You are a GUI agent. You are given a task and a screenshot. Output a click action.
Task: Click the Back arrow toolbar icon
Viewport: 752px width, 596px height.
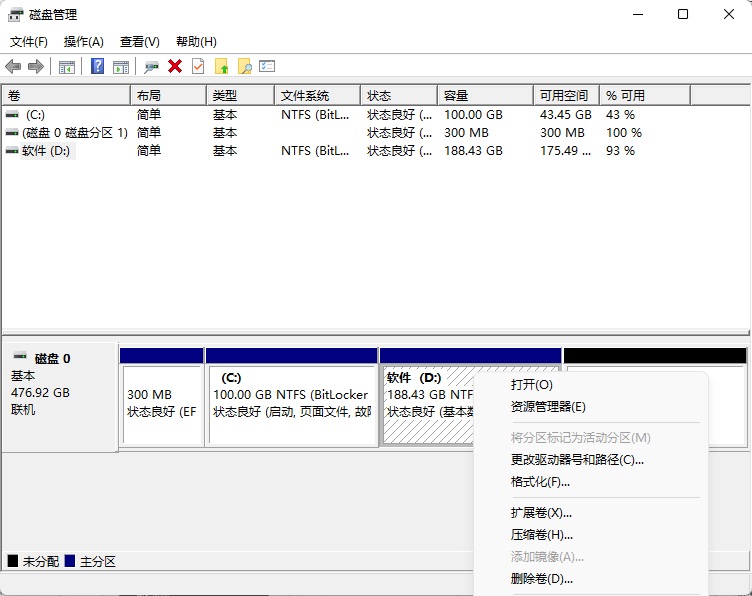(13, 66)
